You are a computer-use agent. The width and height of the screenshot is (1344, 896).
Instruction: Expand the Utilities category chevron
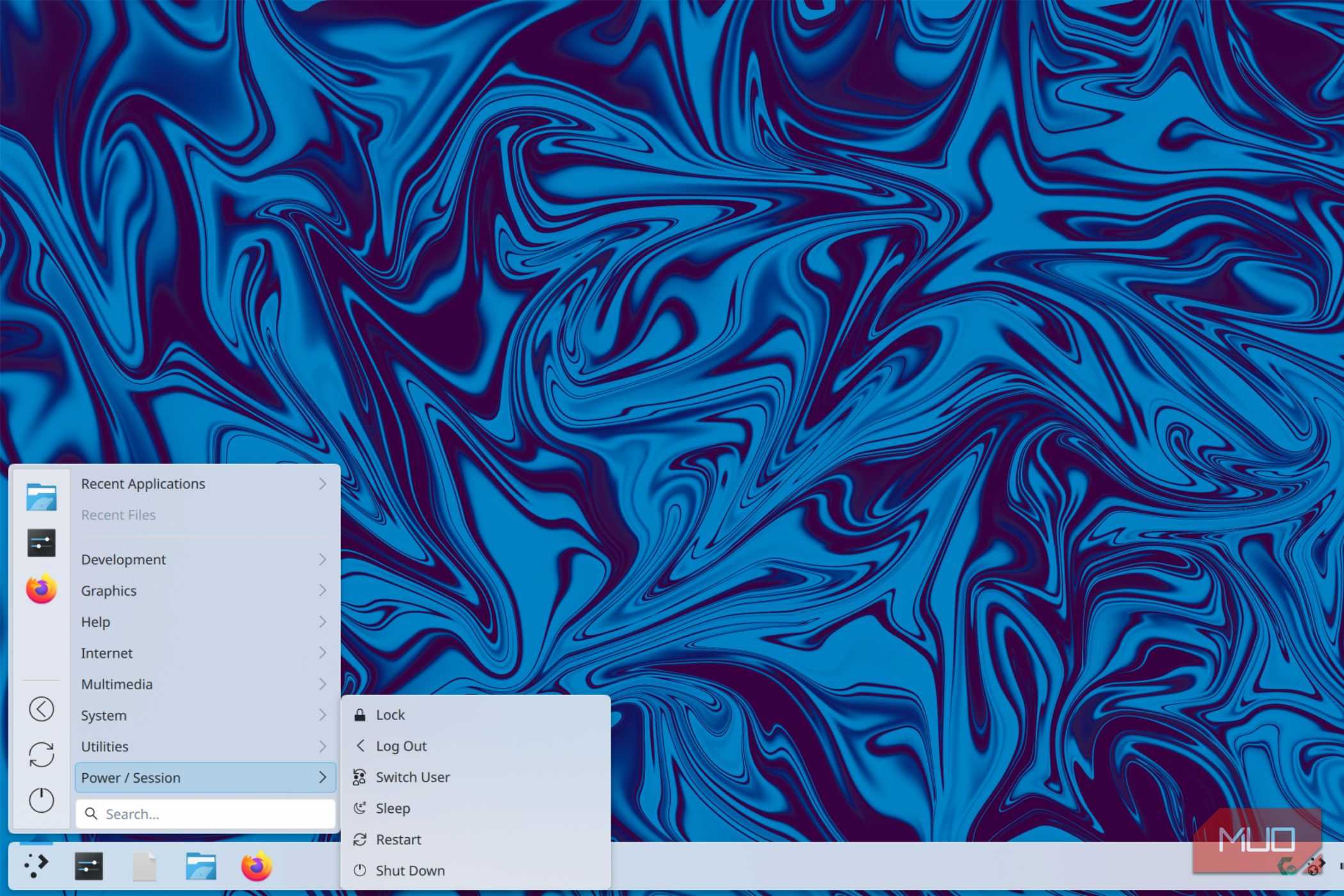click(x=323, y=746)
